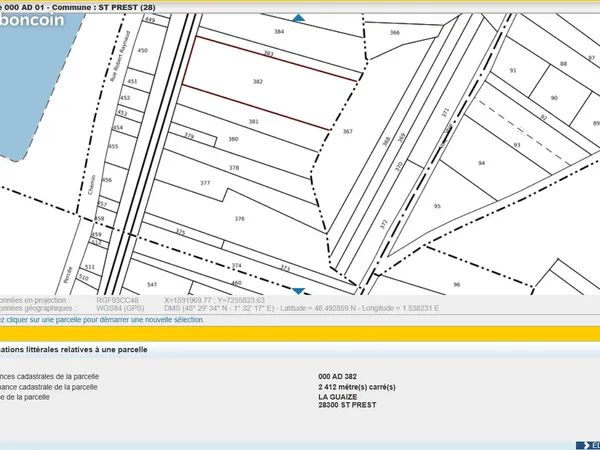
Task: Select parcel 380 on the cadastral map
Action: click(x=233, y=139)
